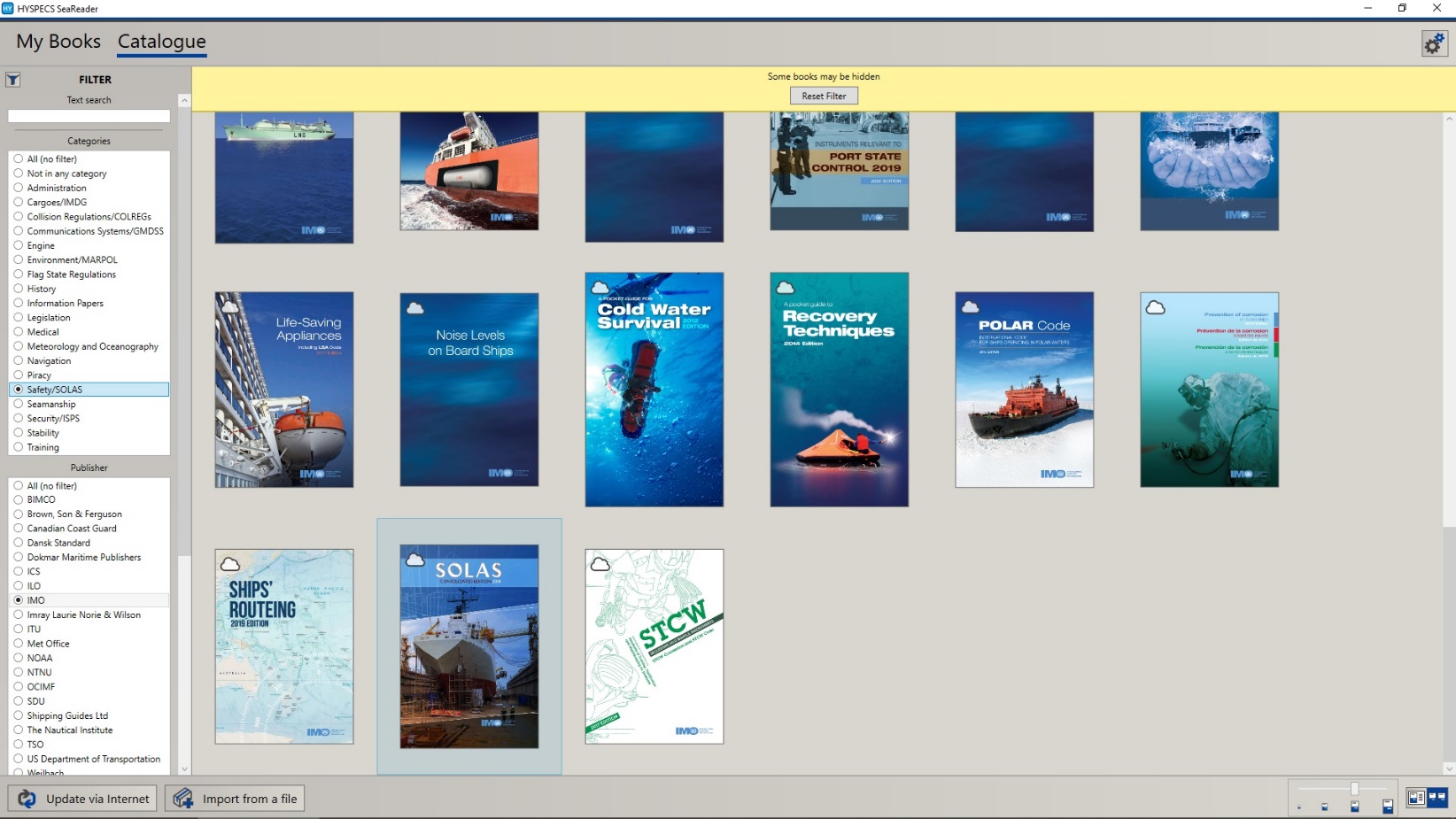Click catalogue scrollbar down arrow
The width and height of the screenshot is (1456, 819).
coord(1449,769)
